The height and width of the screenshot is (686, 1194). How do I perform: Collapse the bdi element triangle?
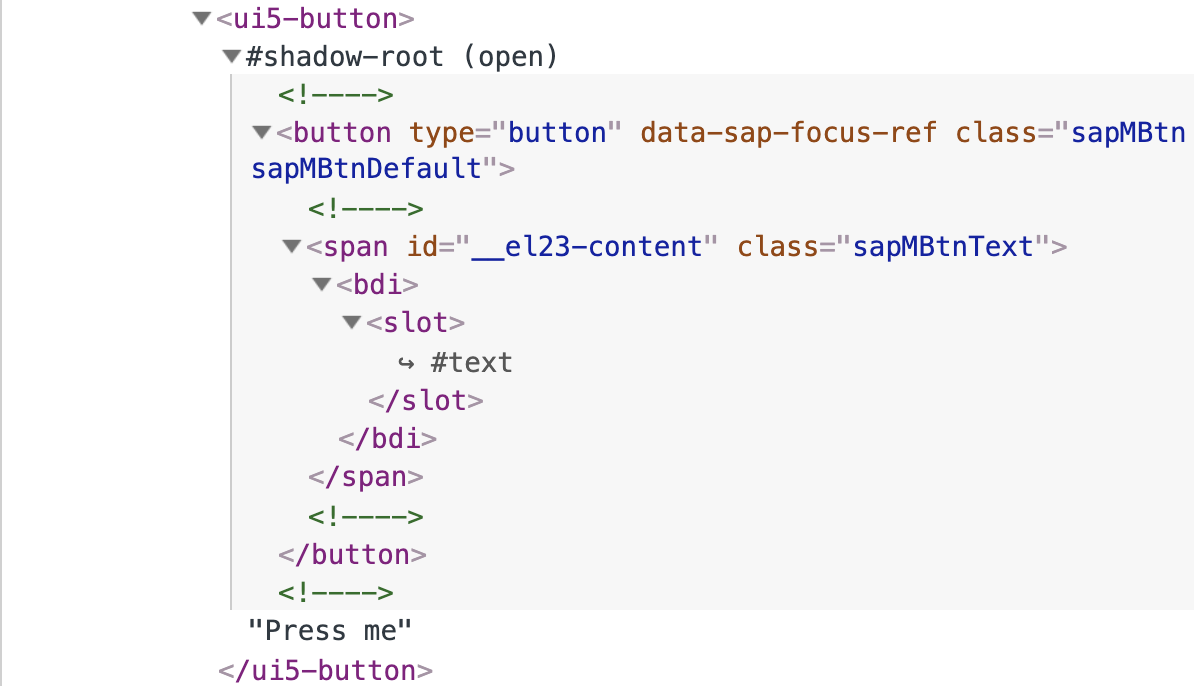(x=321, y=285)
